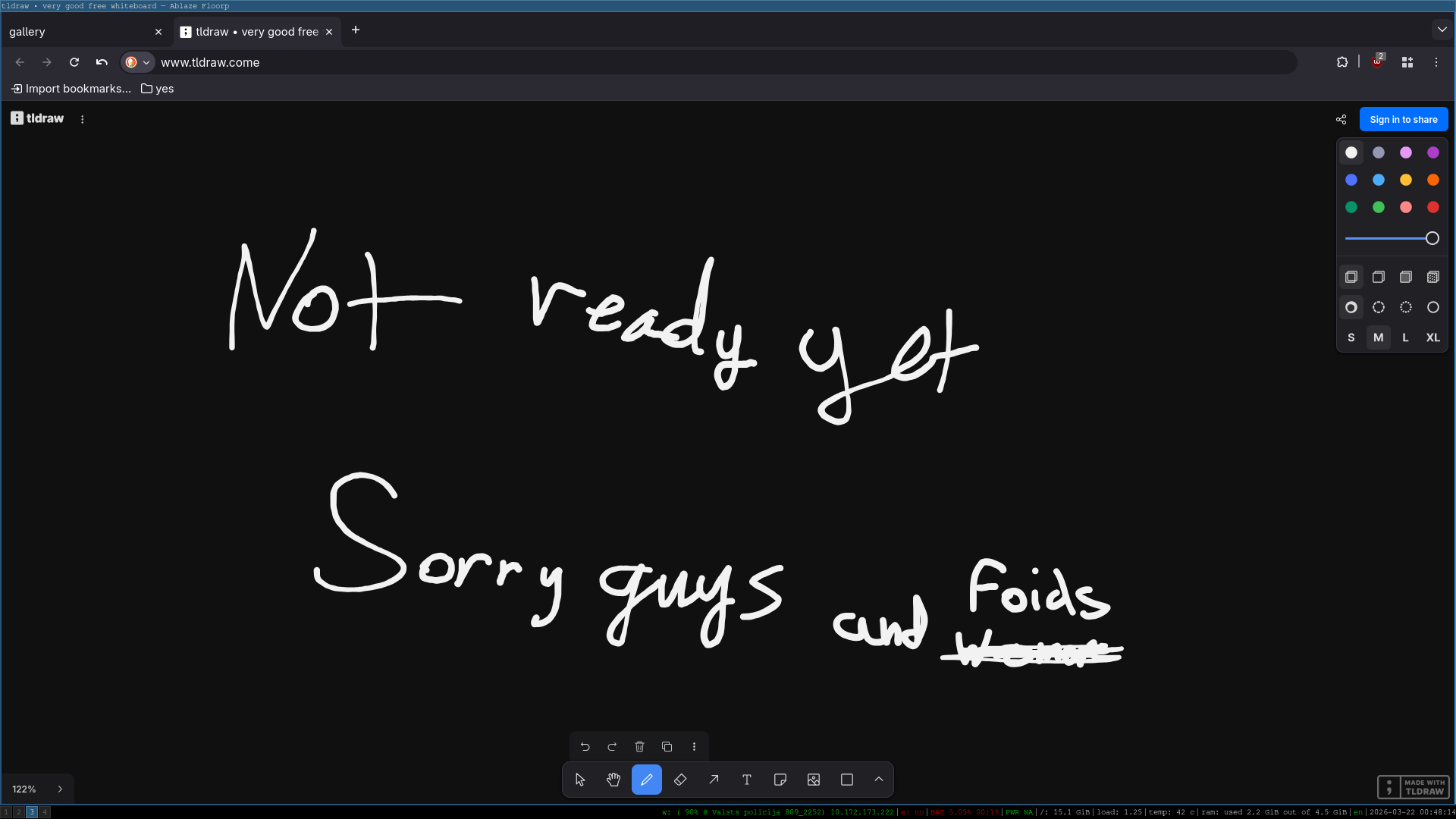Open the tldraw main menu dots
1456x819 pixels.
(x=83, y=119)
